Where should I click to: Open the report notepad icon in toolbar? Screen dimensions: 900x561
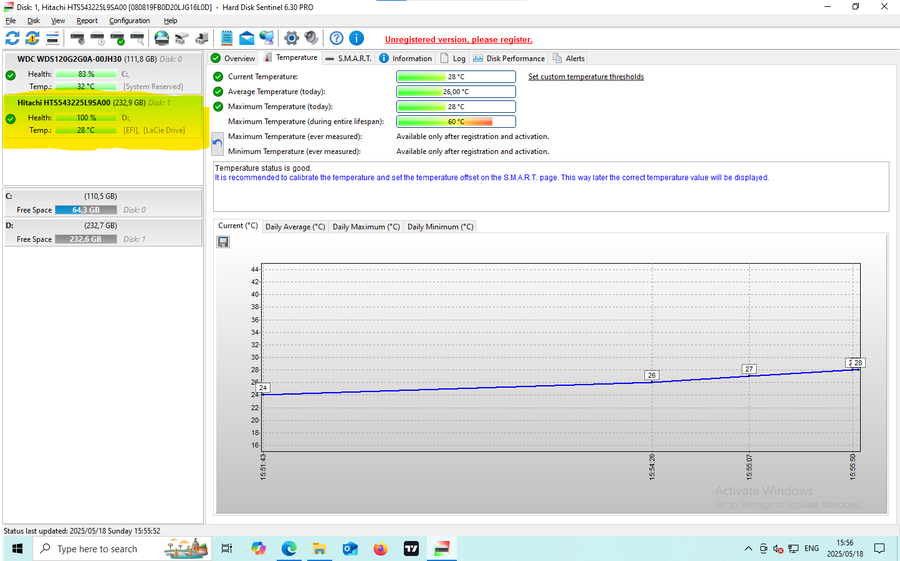[226, 38]
